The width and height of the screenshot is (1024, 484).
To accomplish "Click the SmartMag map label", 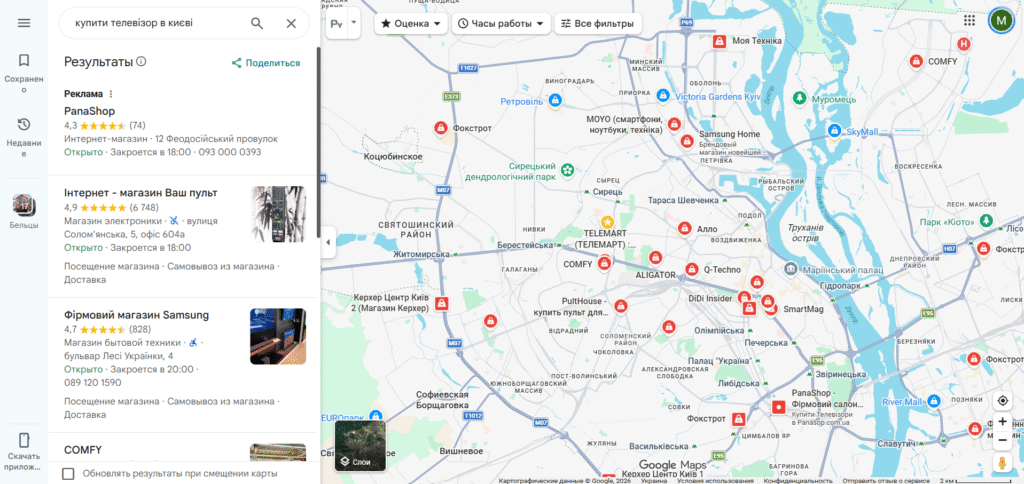I will pos(804,308).
